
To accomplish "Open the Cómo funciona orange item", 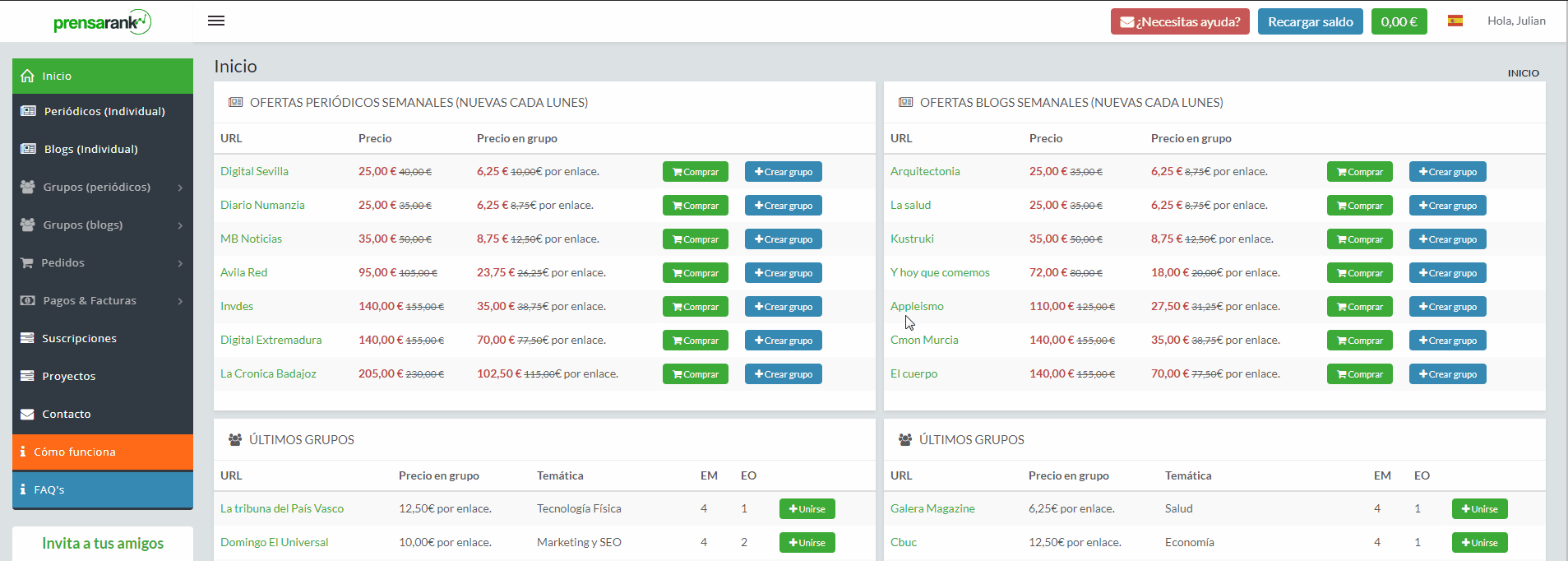I will tap(103, 452).
